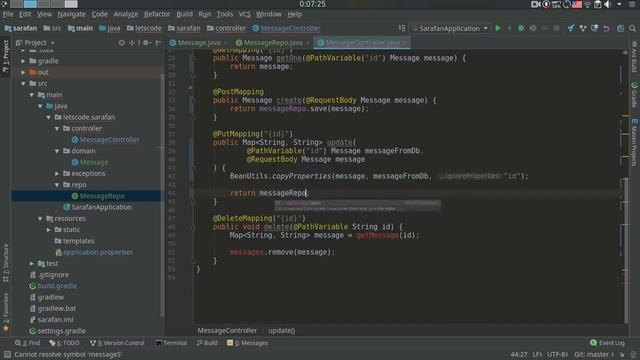Collapse the domain package
This screenshot has height=360, width=640.
57,151
